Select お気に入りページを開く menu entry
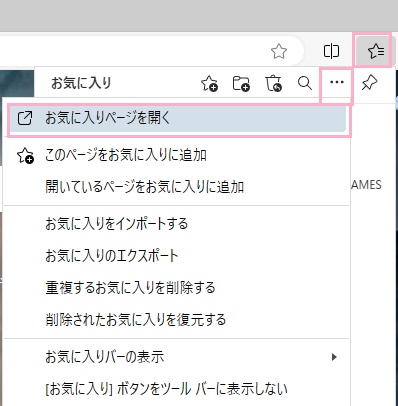This screenshot has width=398, height=406. 178,119
